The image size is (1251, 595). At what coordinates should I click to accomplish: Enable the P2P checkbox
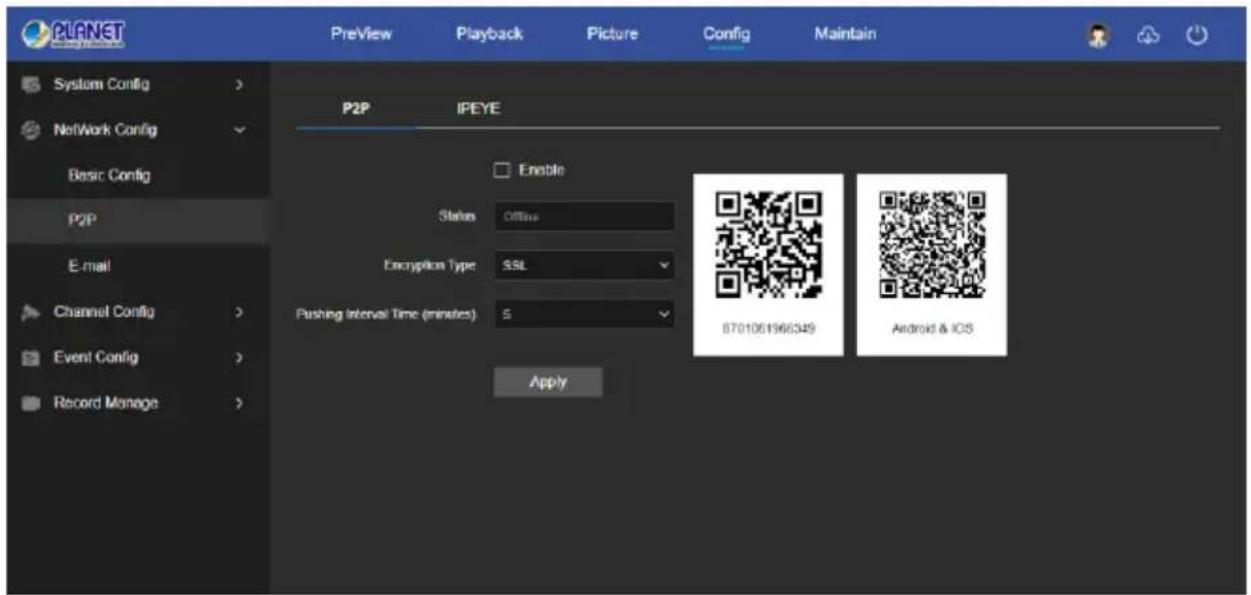coord(503,170)
